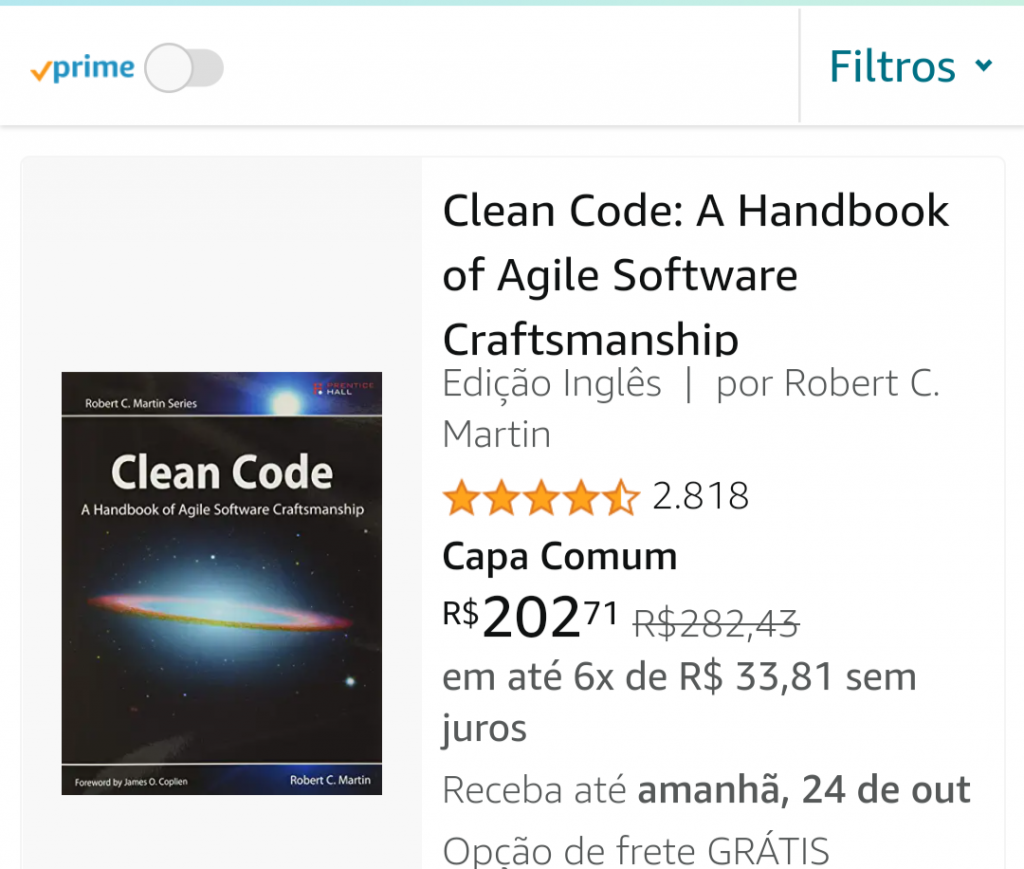Click the Prentice Hall logo on the cover
1024x869 pixels.
click(344, 388)
